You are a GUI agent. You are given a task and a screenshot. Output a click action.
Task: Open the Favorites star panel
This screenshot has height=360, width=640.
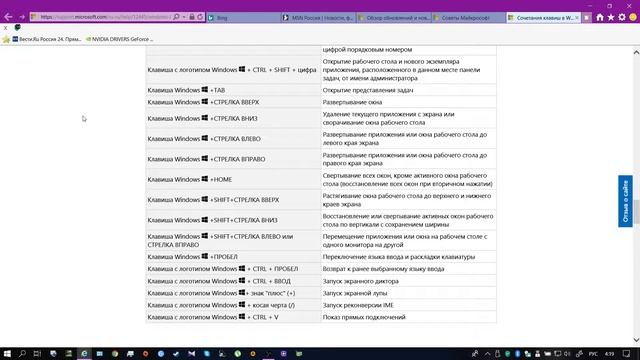coord(611,17)
